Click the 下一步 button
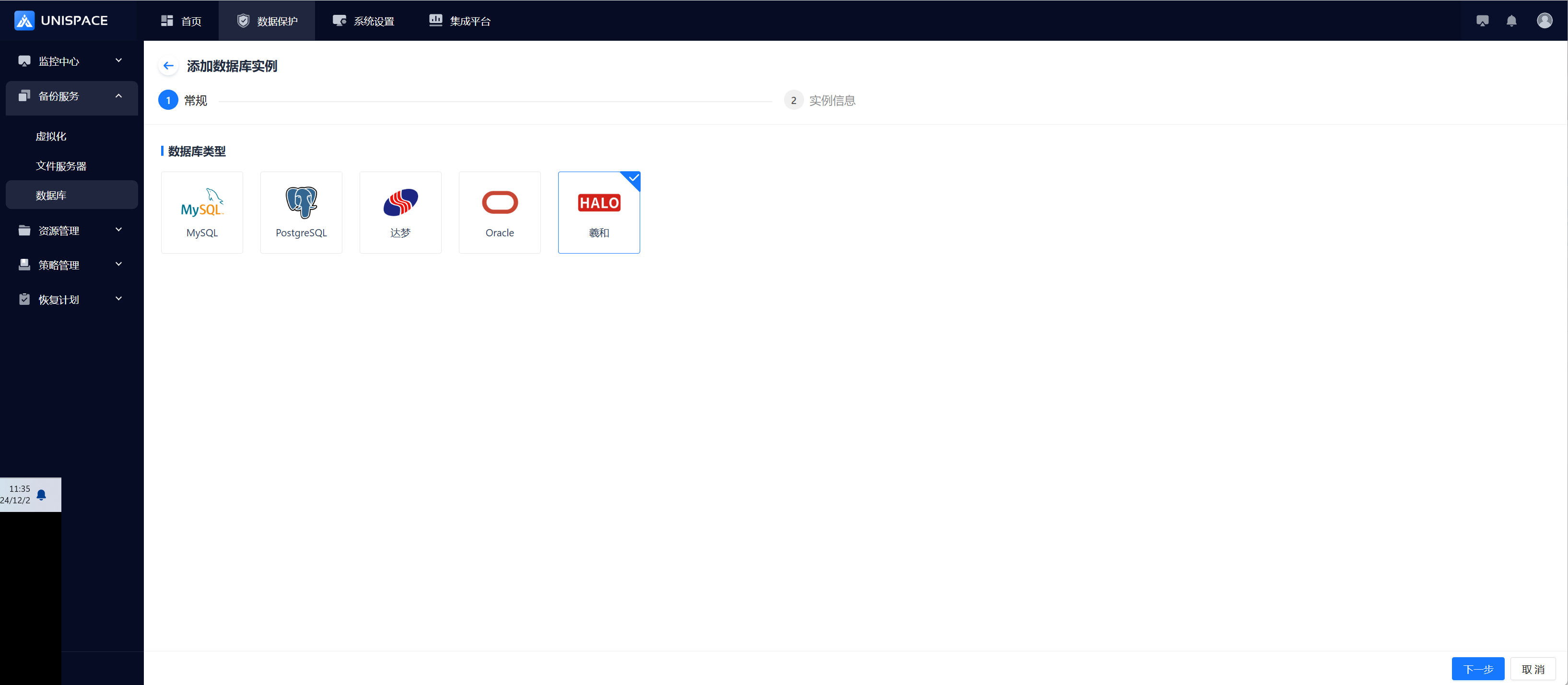1568x685 pixels. pos(1477,669)
